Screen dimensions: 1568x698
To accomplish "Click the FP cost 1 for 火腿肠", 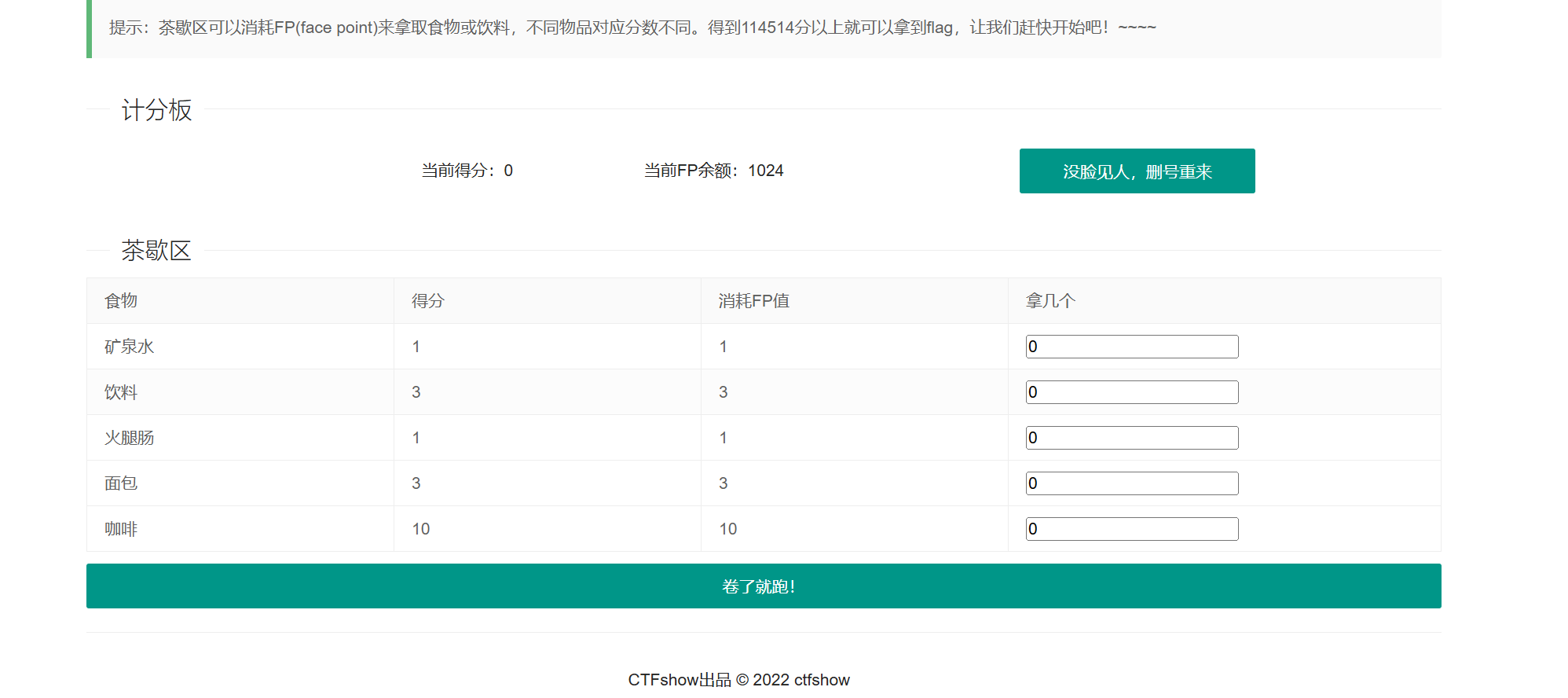I will click(x=724, y=438).
